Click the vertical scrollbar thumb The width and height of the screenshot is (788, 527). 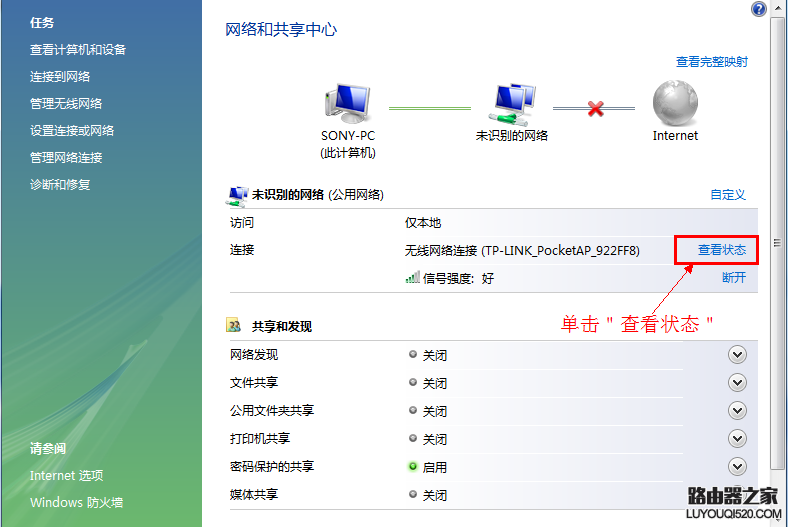pyautogui.click(x=777, y=242)
